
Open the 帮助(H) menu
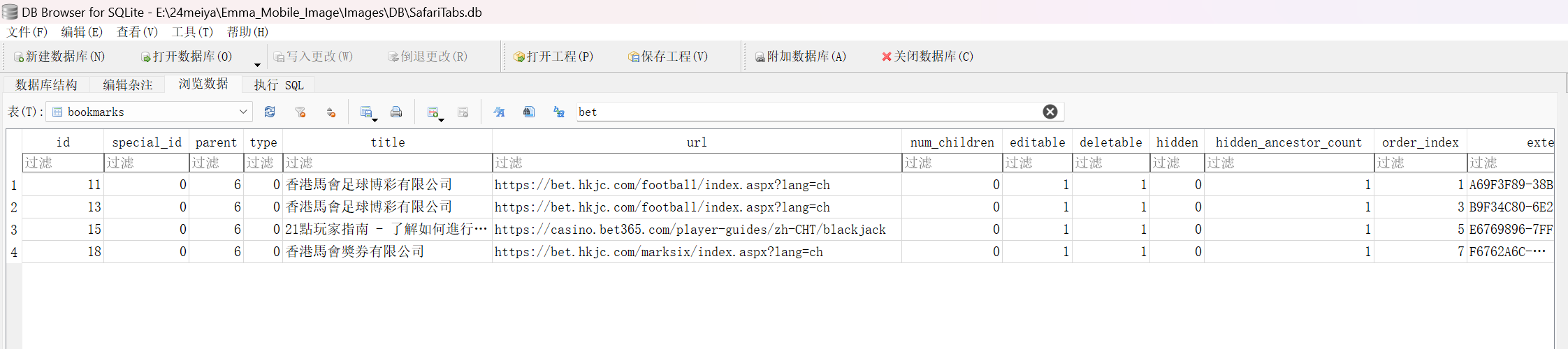[247, 32]
